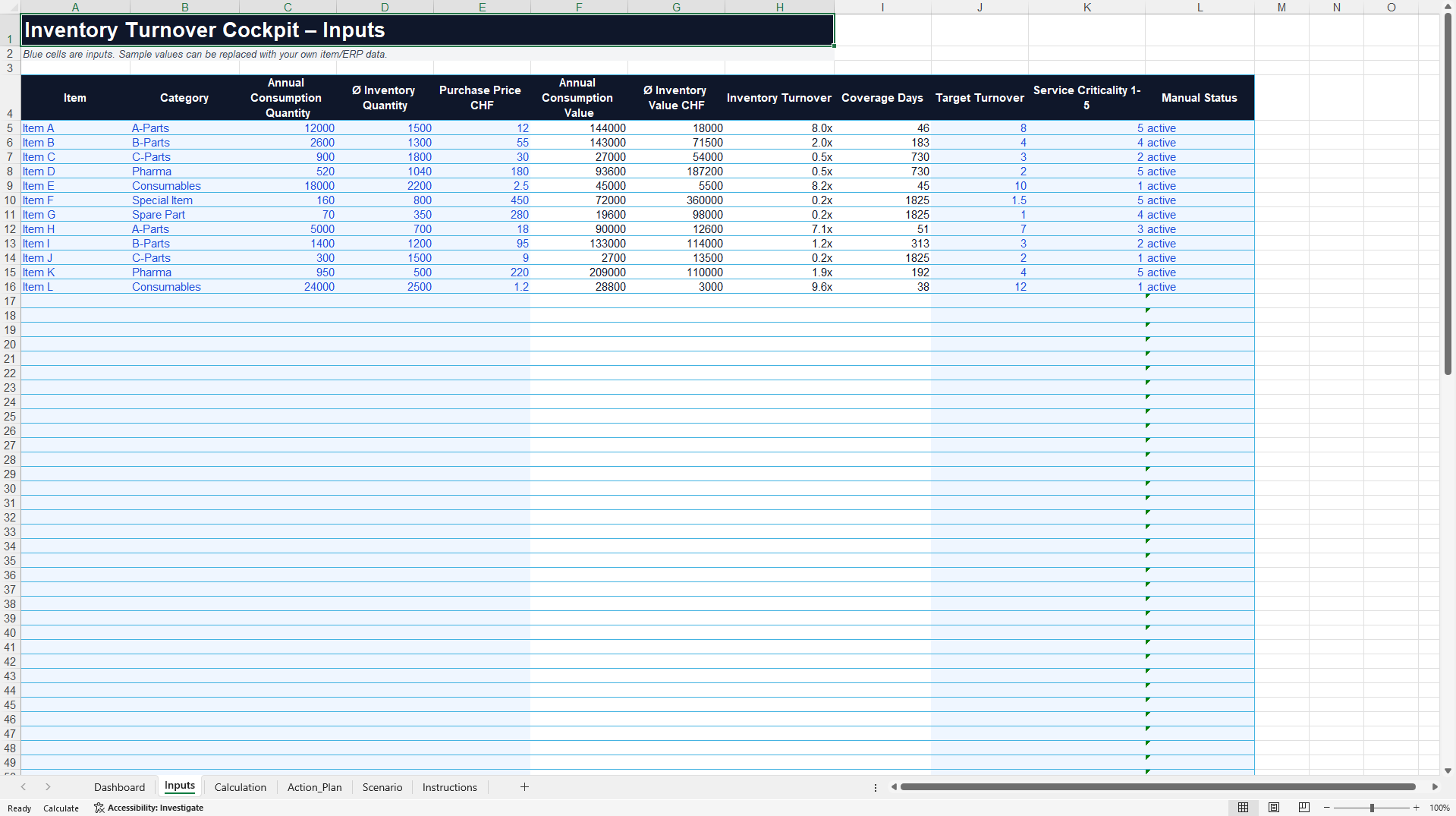Viewport: 1456px width, 816px height.
Task: Select the 9.6x inventory turnover cell
Action: pyautogui.click(x=779, y=287)
